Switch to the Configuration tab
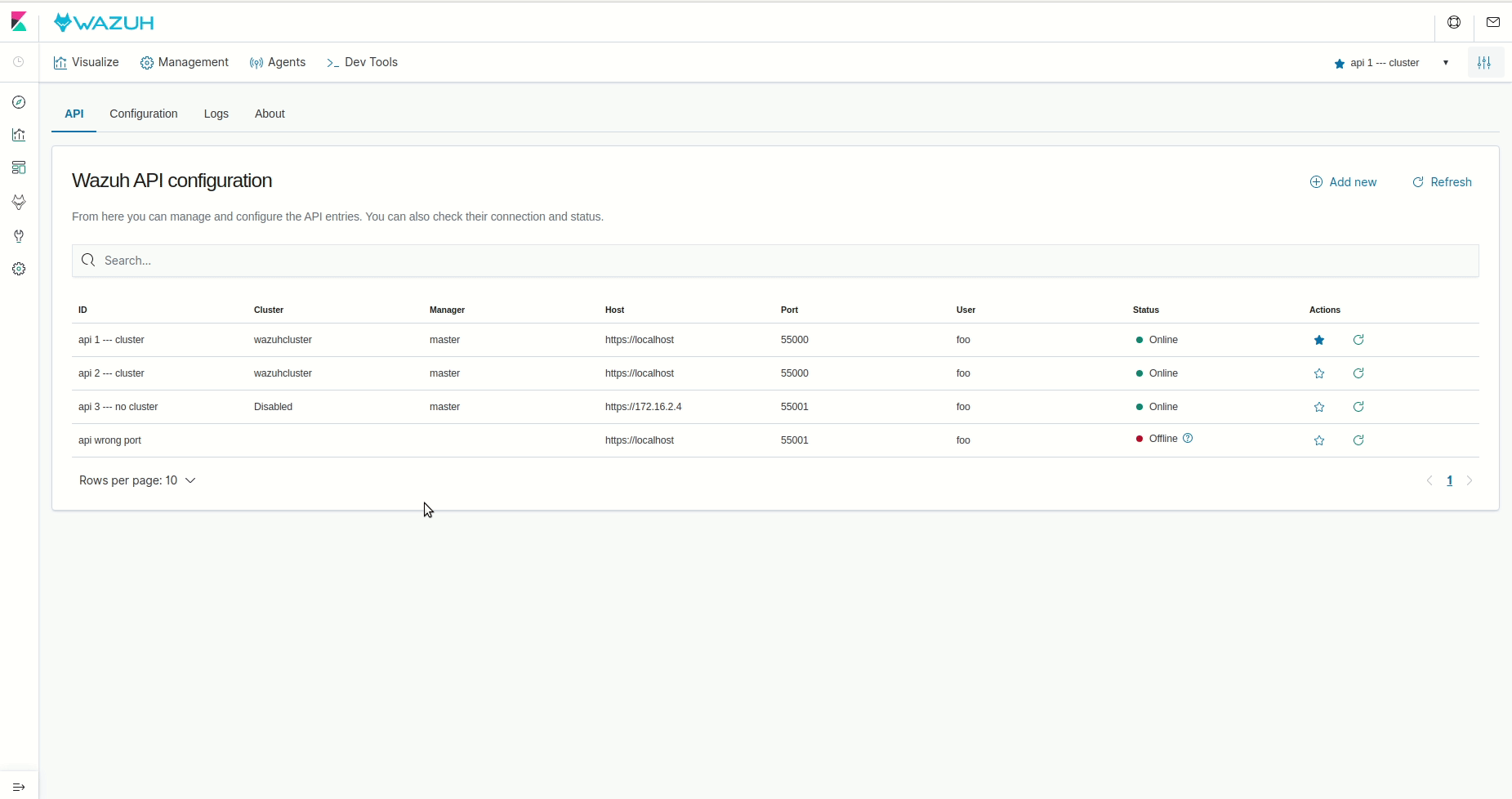Image resolution: width=1512 pixels, height=799 pixels. 144,114
